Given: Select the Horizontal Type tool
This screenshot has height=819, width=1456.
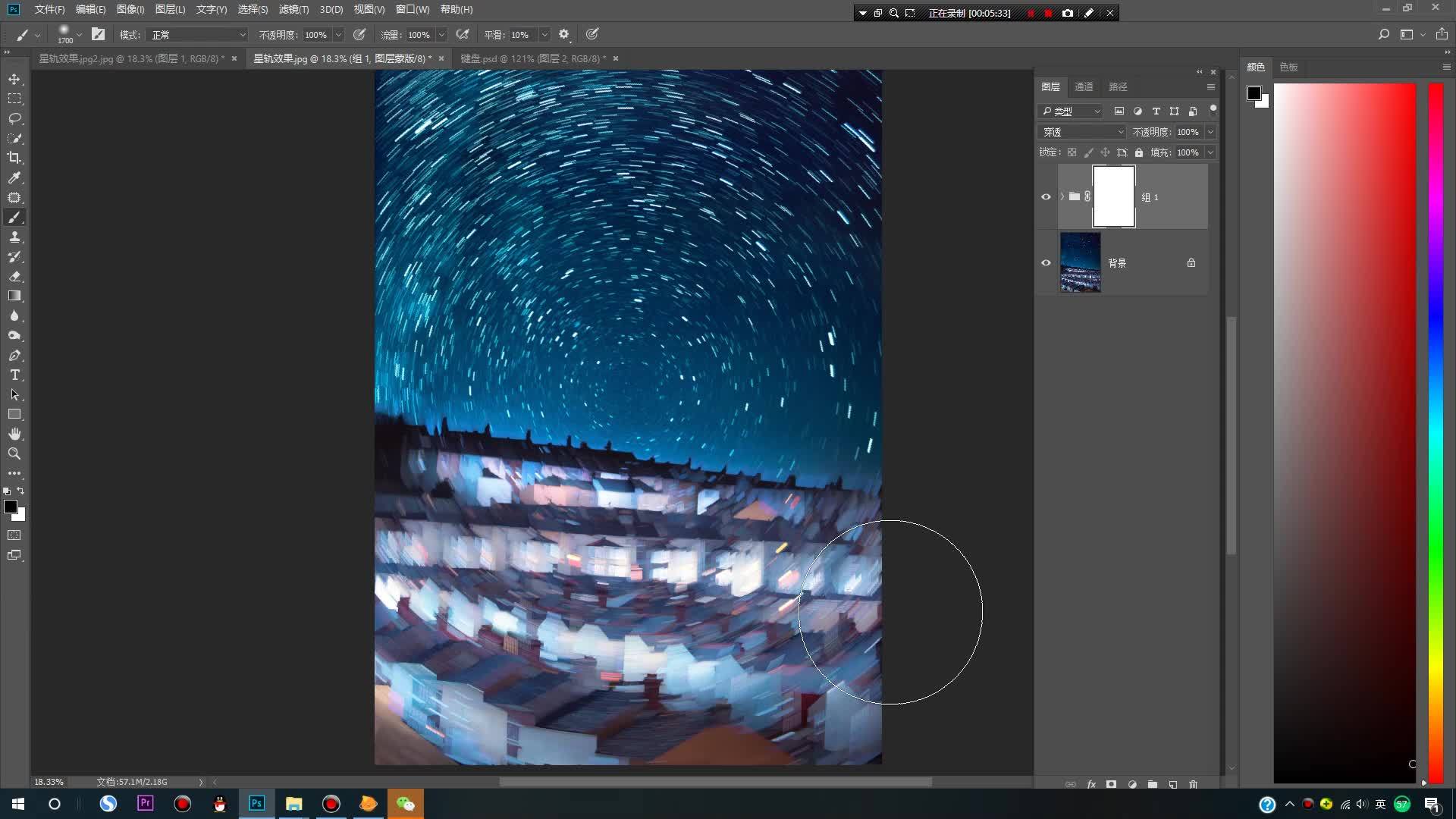Looking at the screenshot, I should click(x=14, y=375).
